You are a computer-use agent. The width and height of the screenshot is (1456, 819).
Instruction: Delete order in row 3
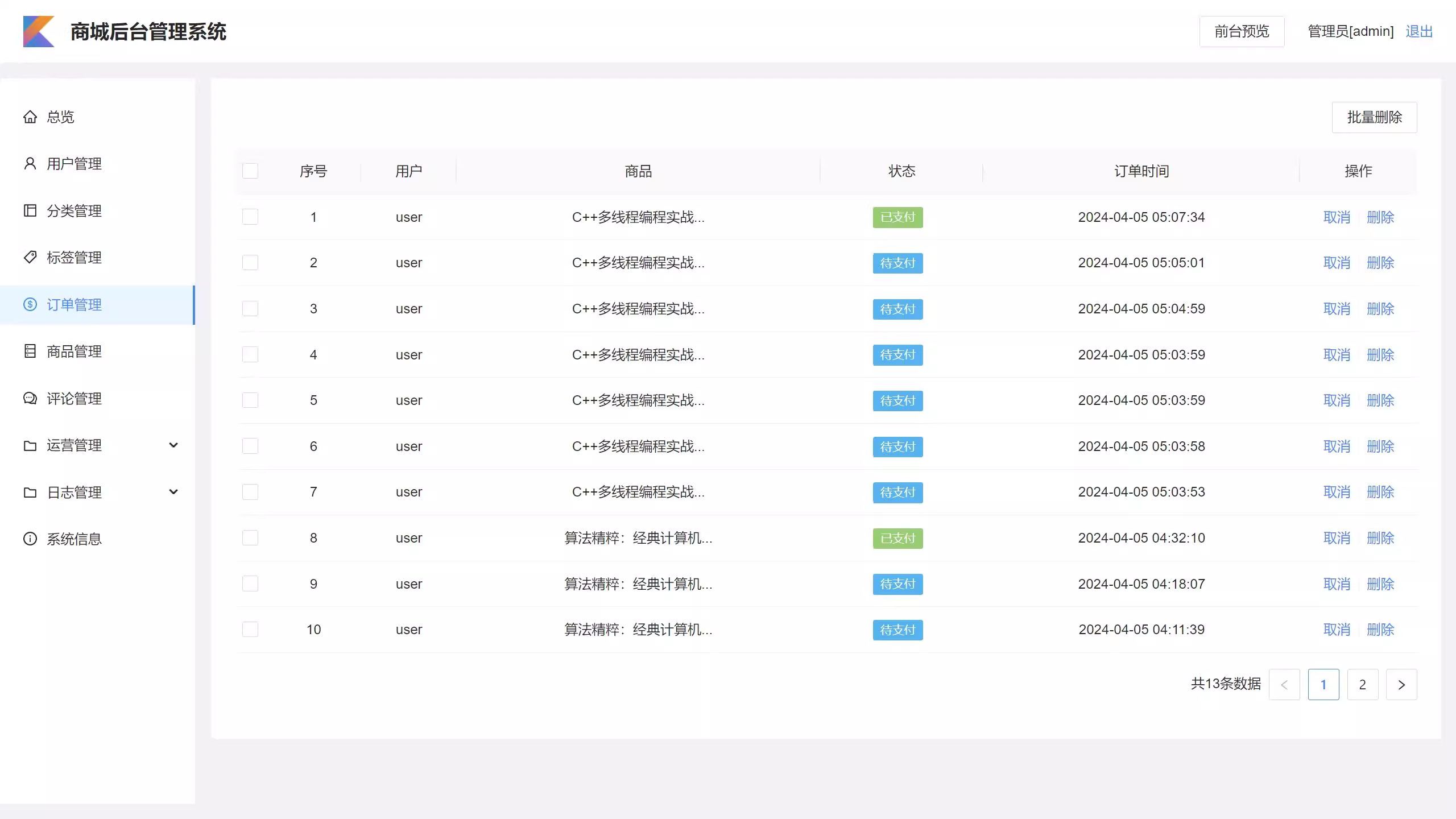(x=1380, y=308)
